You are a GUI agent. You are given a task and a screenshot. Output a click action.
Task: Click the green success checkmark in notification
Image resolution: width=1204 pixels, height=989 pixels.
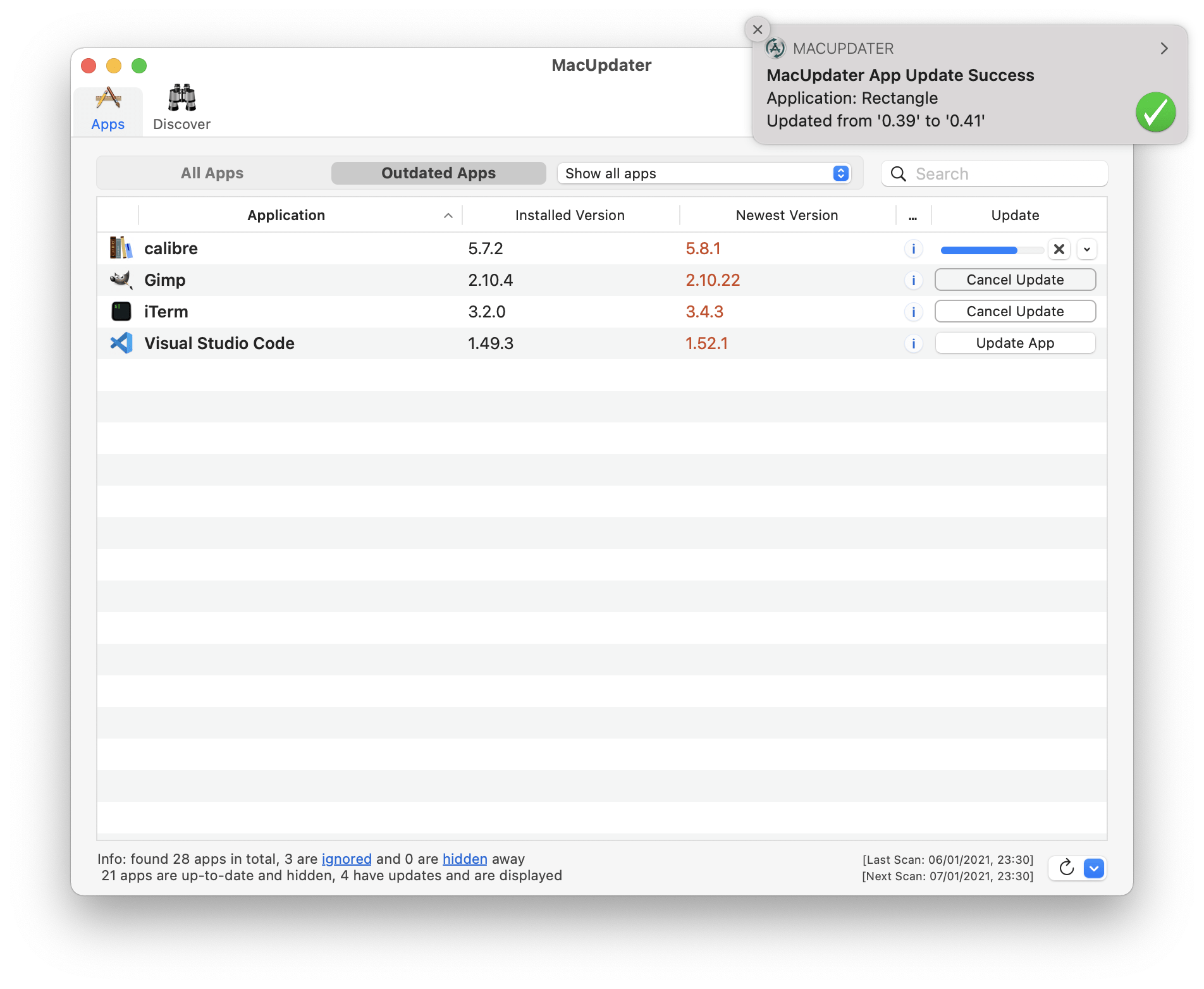pos(1155,112)
